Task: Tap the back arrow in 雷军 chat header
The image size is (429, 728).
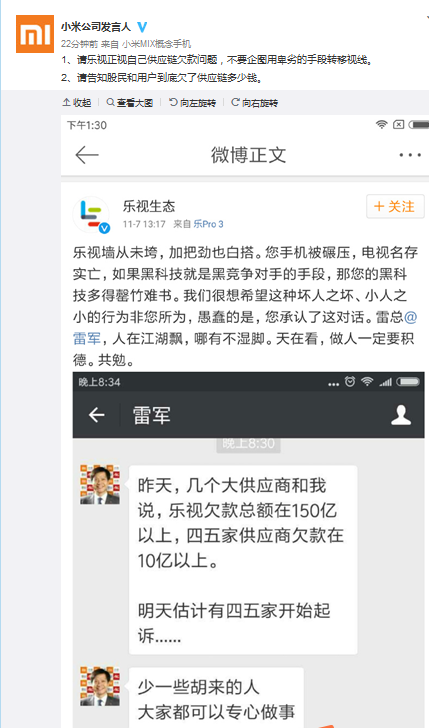Action: [97, 415]
